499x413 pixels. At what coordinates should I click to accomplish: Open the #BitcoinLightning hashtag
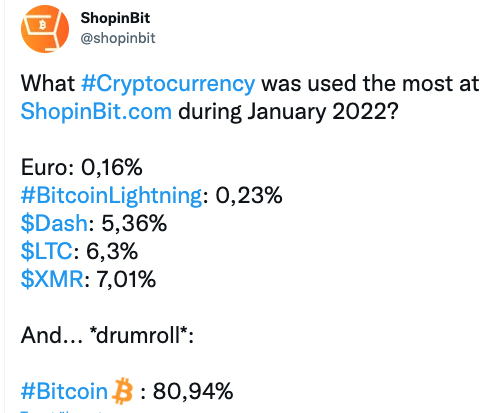pos(111,196)
